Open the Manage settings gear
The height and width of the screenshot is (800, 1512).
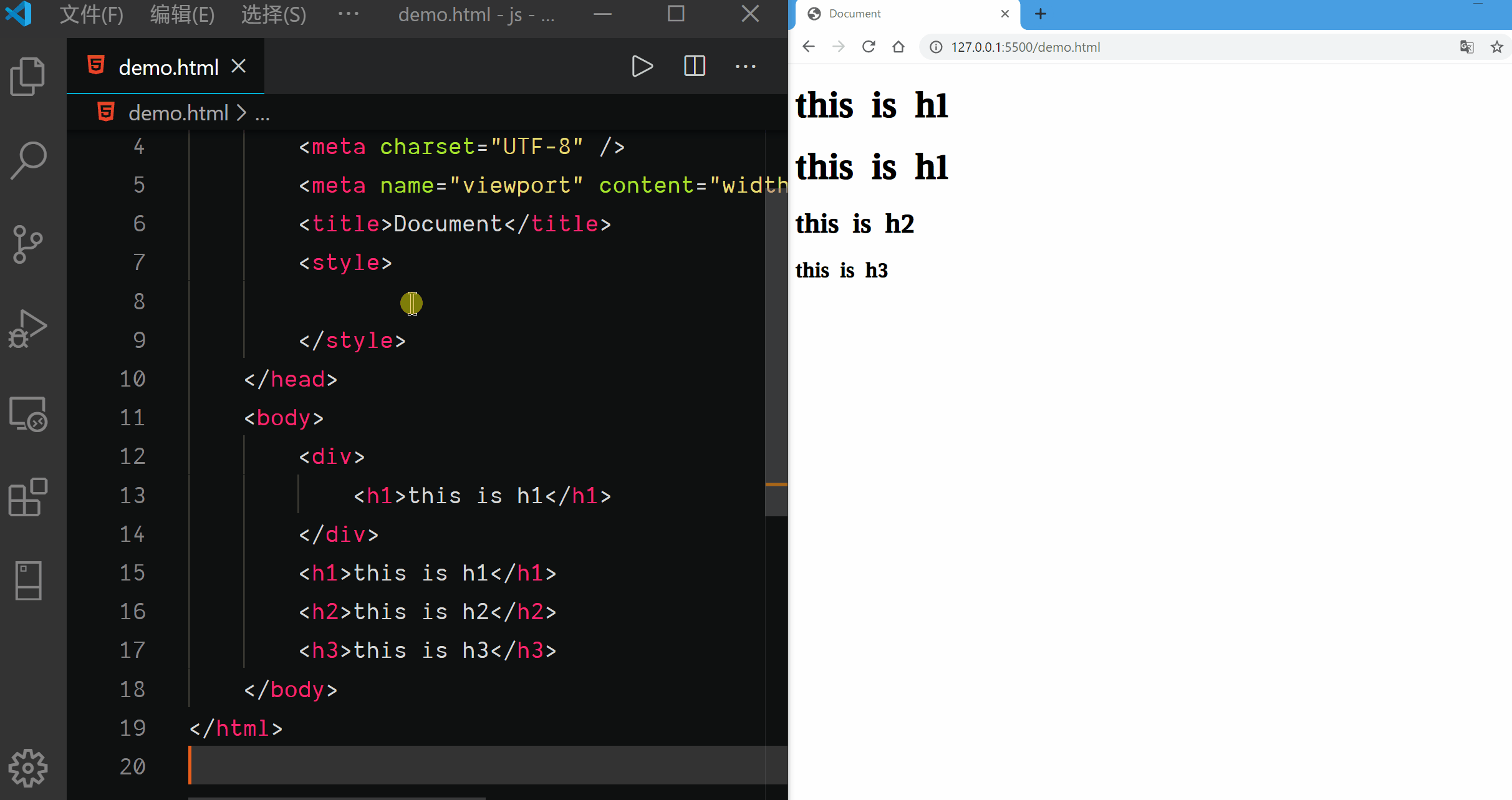coord(28,768)
